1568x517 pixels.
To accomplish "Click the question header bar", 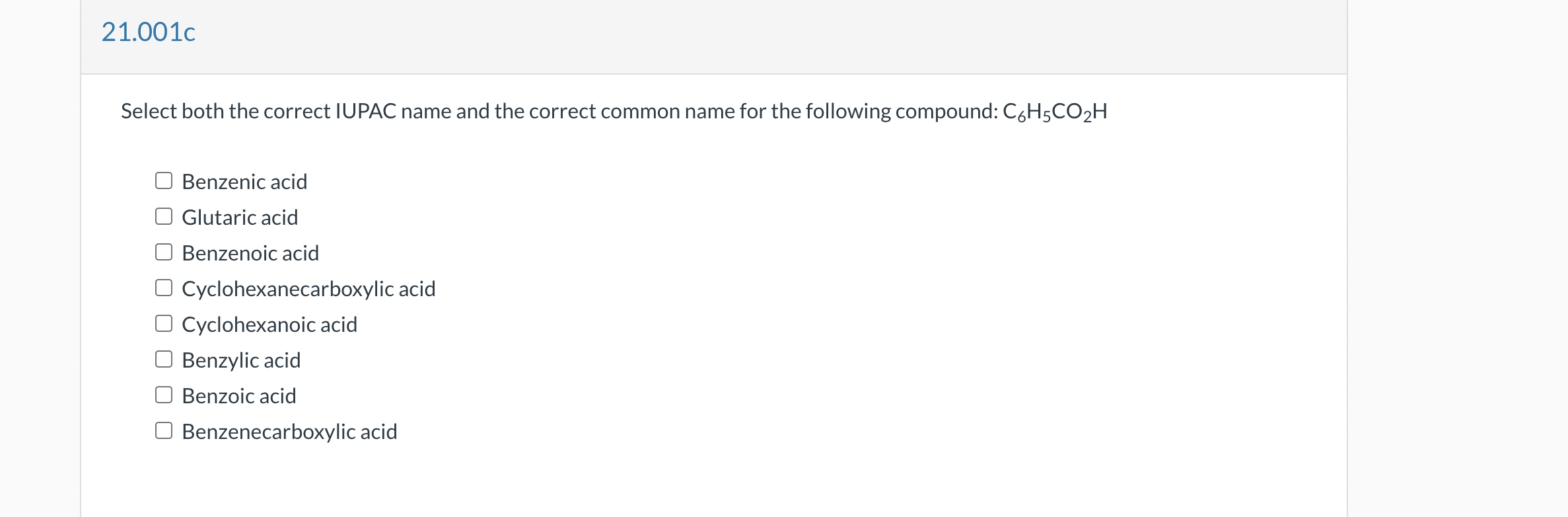I will click(713, 36).
